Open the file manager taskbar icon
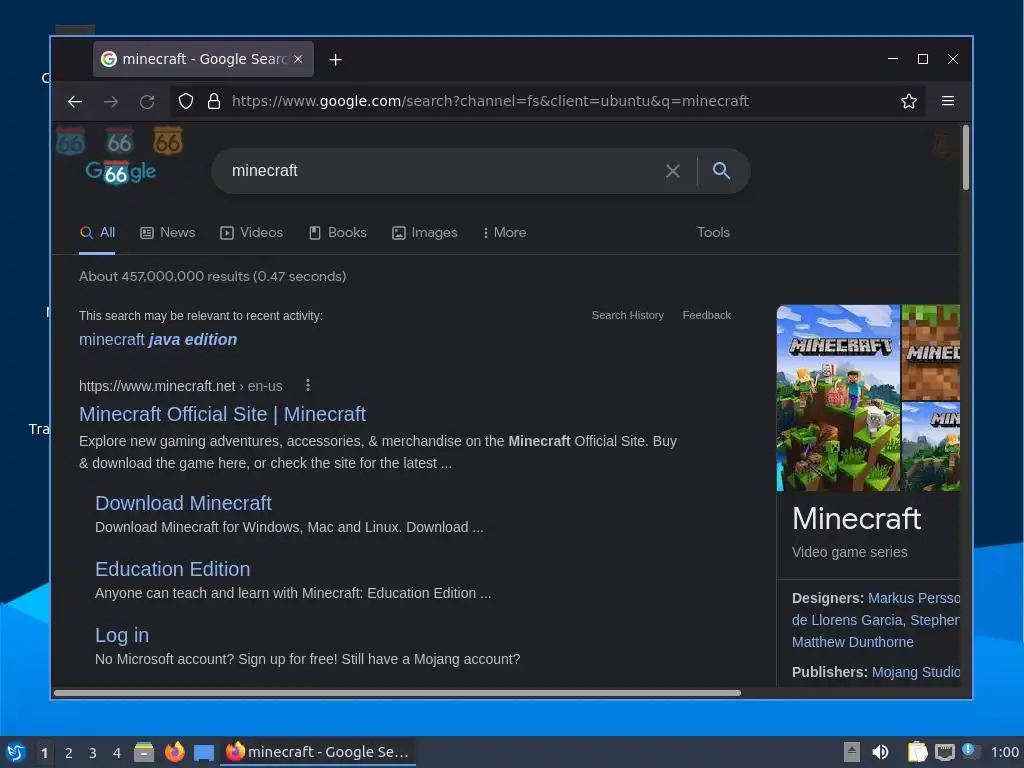This screenshot has height=768, width=1024. tap(144, 752)
